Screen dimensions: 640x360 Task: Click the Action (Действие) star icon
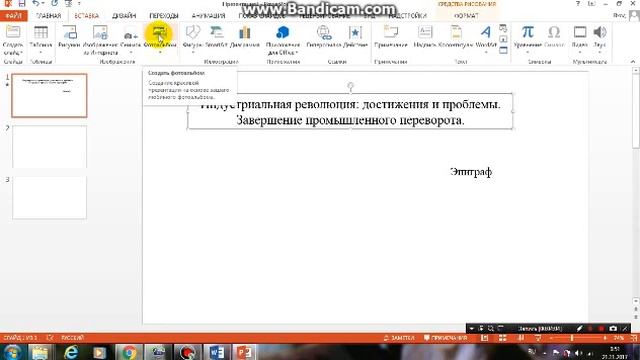click(x=355, y=32)
